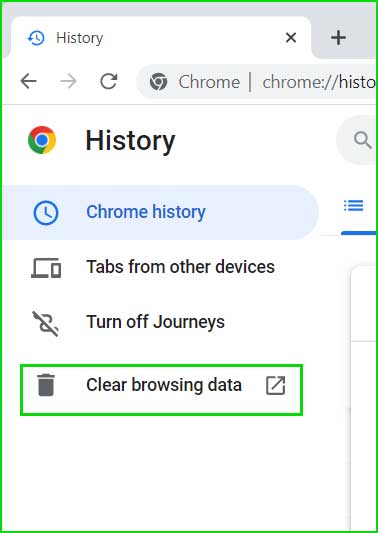Open a new tab with plus button
378x533 pixels.
338,37
